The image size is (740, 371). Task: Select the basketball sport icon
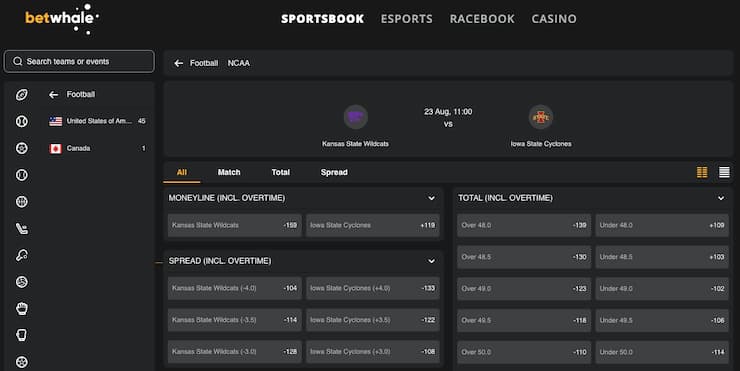coord(22,202)
